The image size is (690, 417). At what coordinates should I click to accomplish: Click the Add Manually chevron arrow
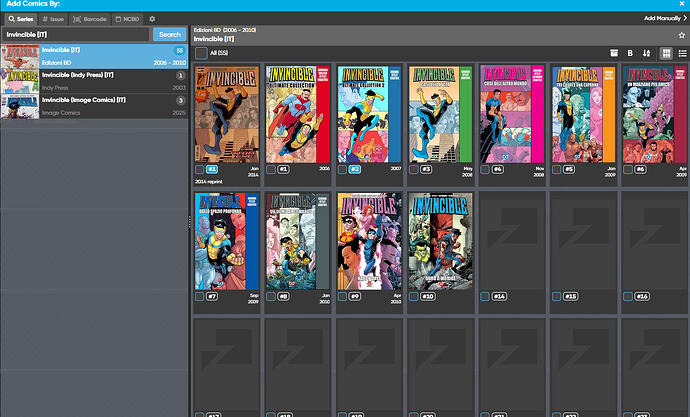tap(685, 18)
